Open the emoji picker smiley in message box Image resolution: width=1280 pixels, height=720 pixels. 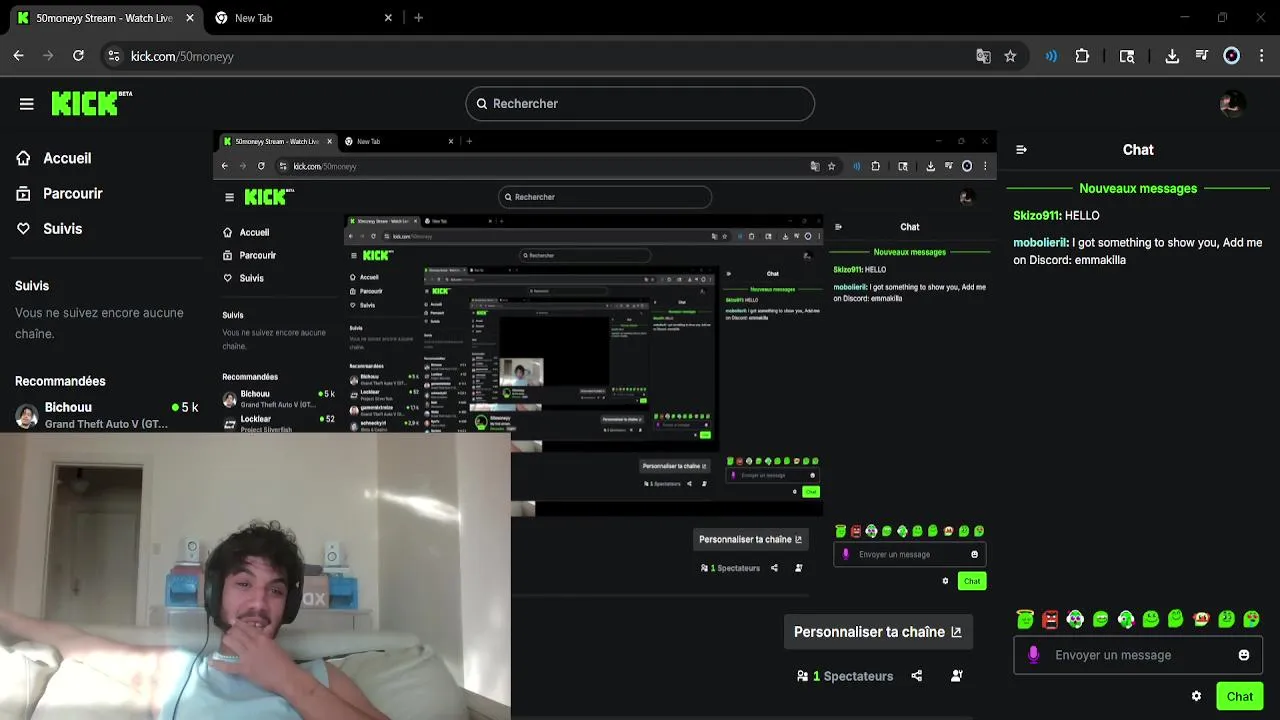(1244, 655)
